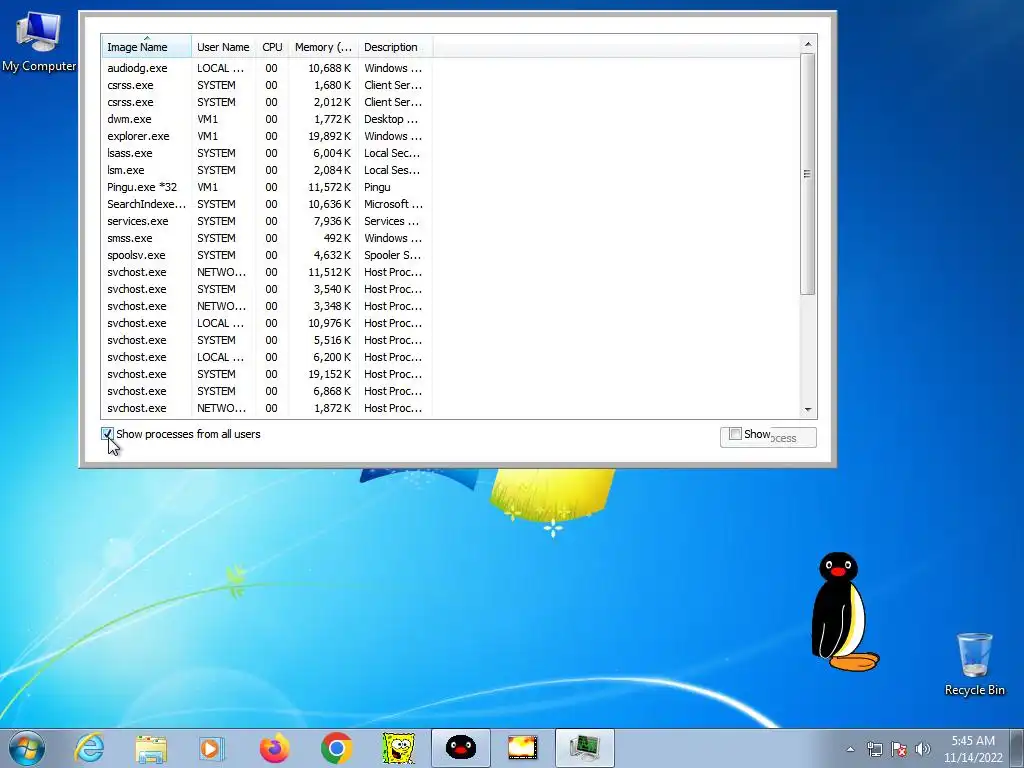1024x768 pixels.
Task: Select the explorer.exe process
Action: pyautogui.click(x=266, y=136)
